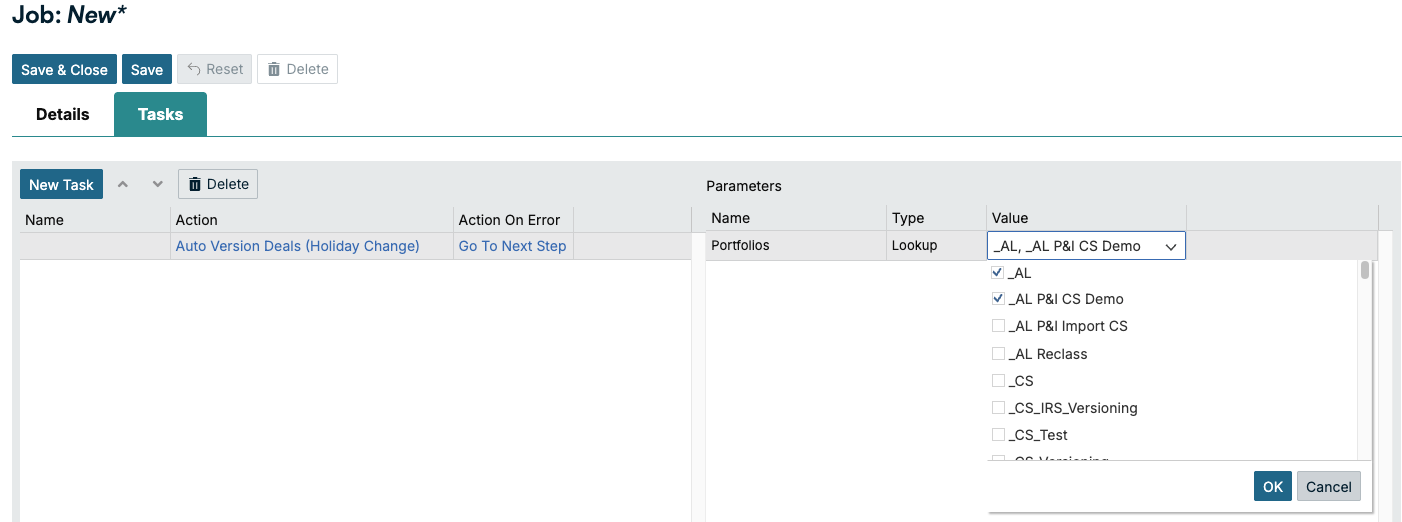Image resolution: width=1402 pixels, height=522 pixels.
Task: Click the Reset button with undo arrow
Action: pyautogui.click(x=215, y=69)
